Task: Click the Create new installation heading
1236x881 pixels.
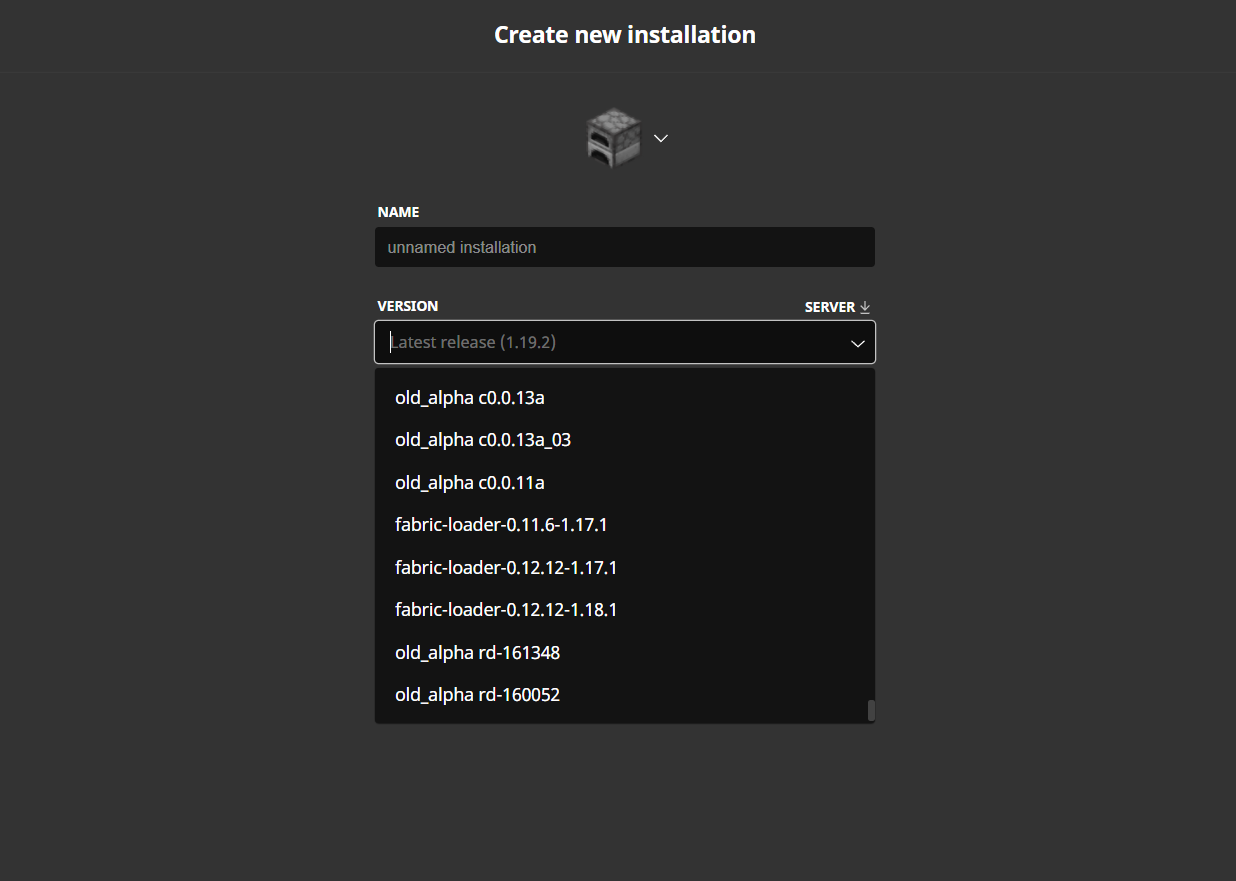Action: (624, 35)
